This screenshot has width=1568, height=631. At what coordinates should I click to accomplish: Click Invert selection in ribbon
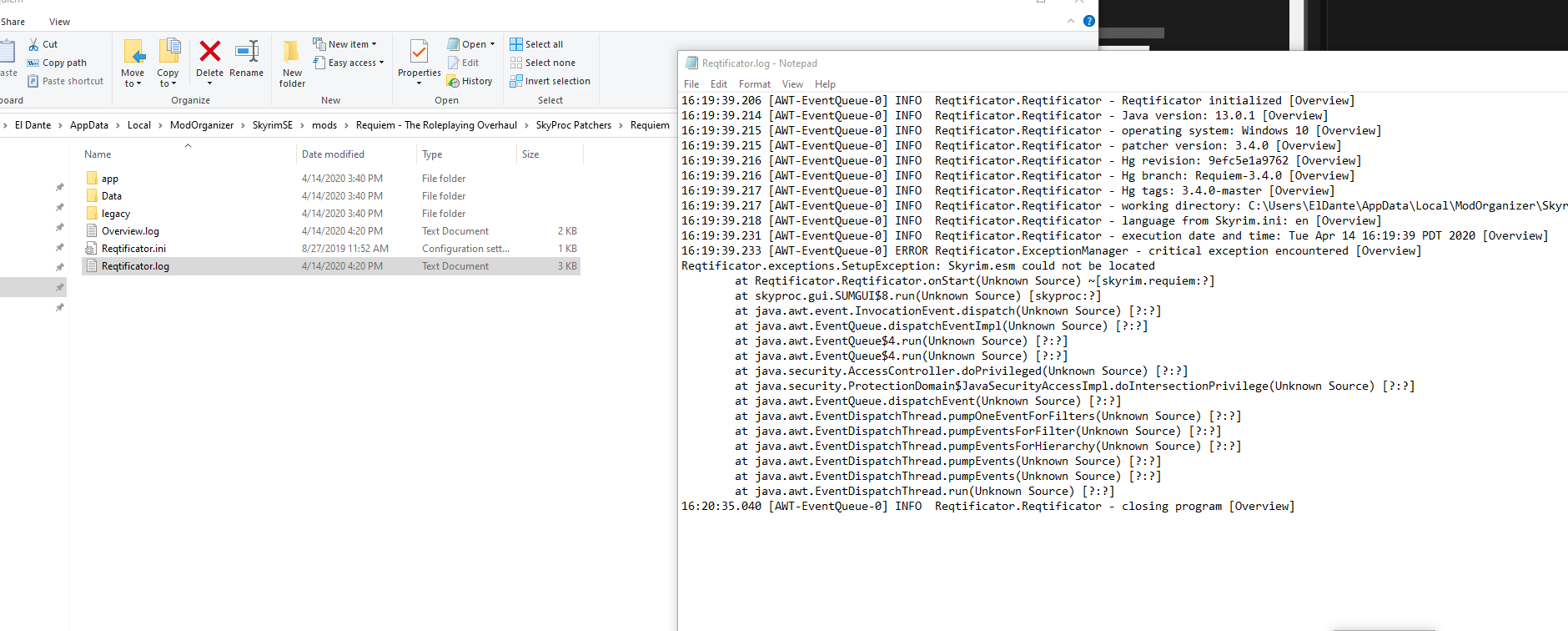pos(550,81)
